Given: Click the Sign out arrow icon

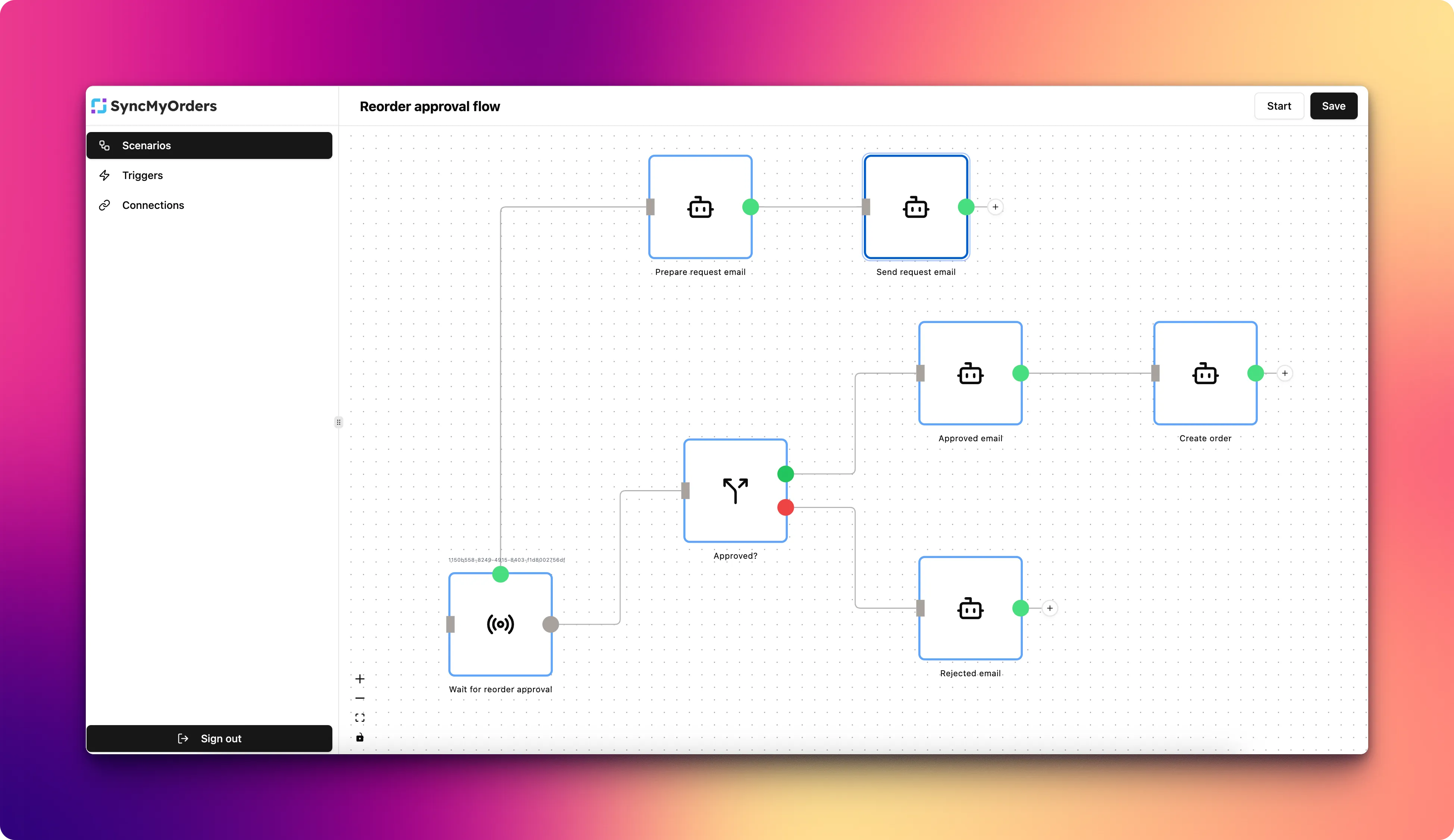Looking at the screenshot, I should 184,739.
